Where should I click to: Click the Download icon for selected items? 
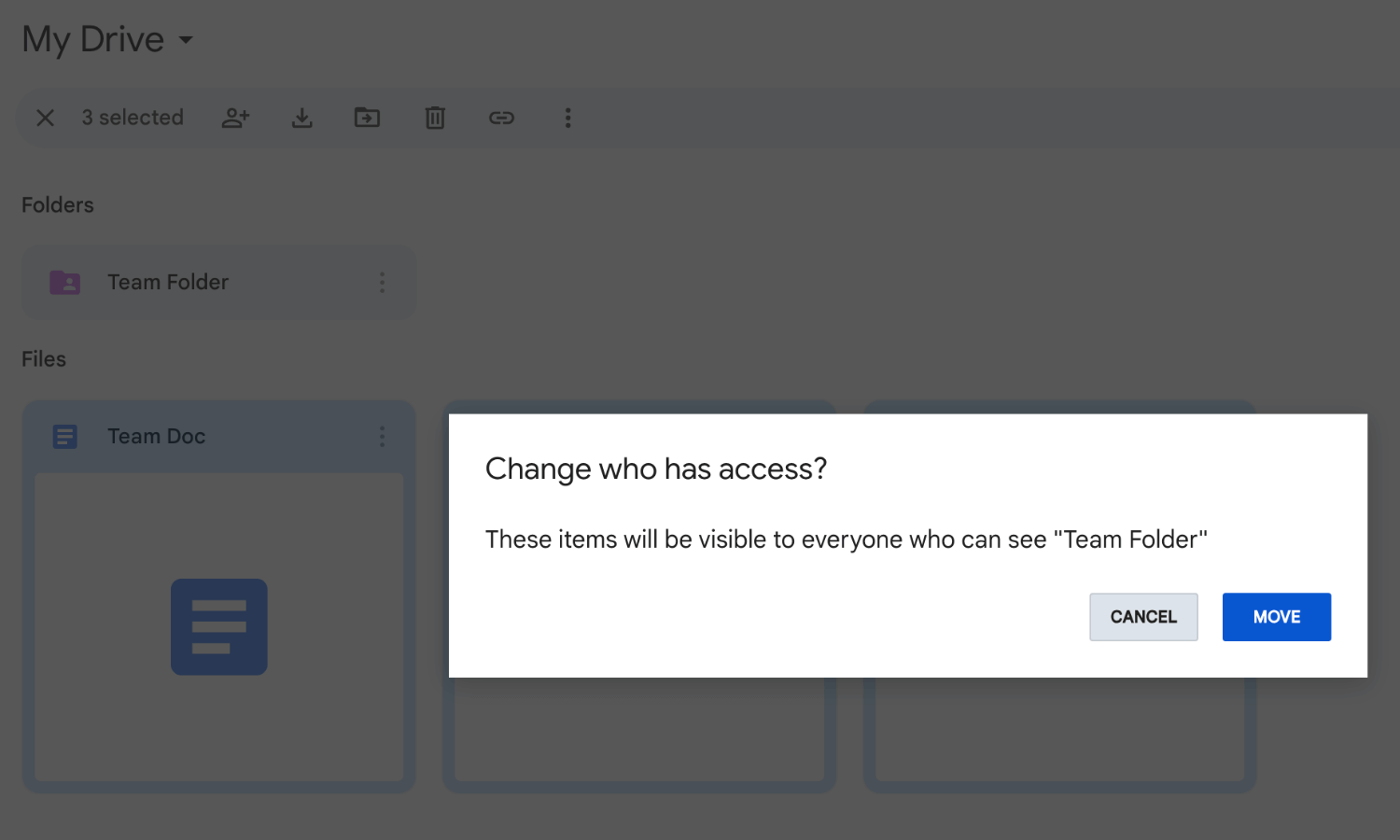(301, 118)
